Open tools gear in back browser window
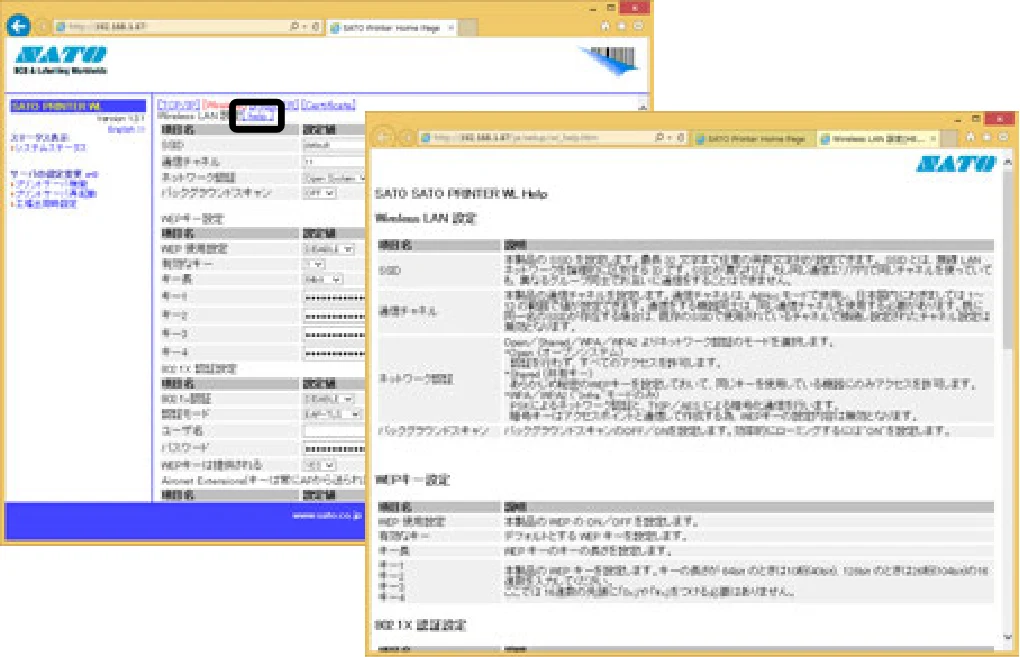 coord(638,26)
